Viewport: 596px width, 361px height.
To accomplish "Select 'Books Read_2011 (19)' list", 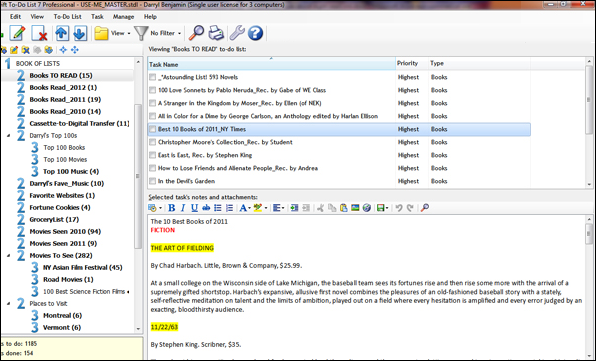I will (65, 99).
